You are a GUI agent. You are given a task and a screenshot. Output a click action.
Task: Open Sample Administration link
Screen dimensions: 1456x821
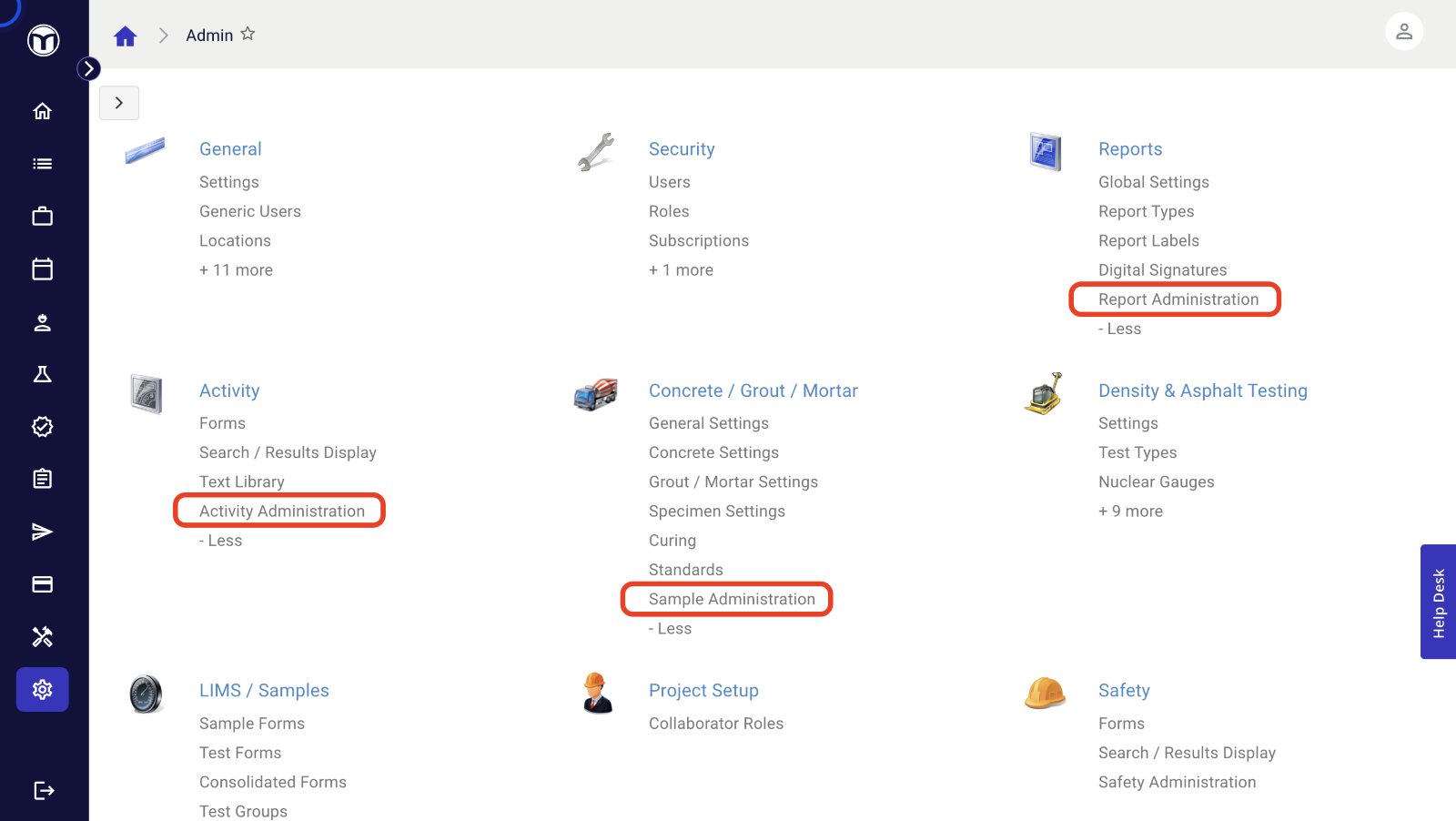[732, 599]
